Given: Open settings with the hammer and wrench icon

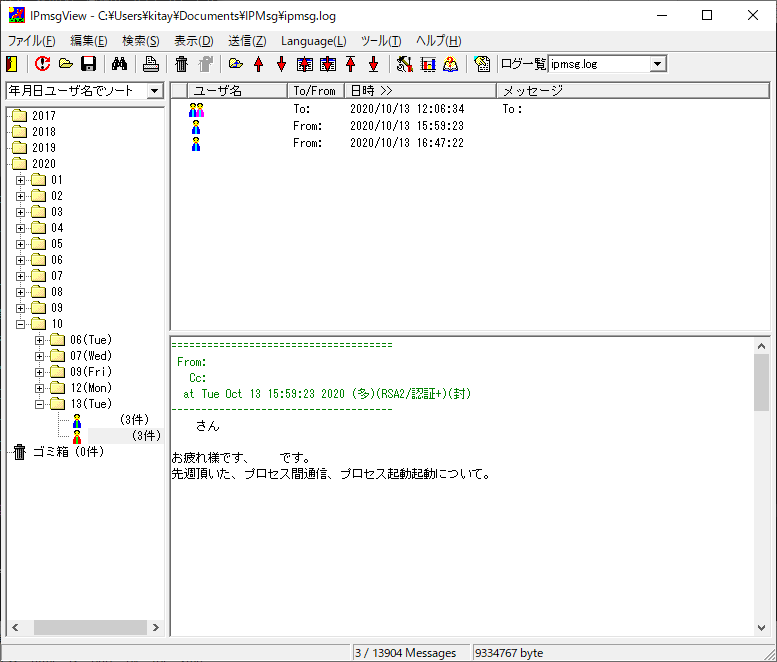Looking at the screenshot, I should tap(405, 64).
